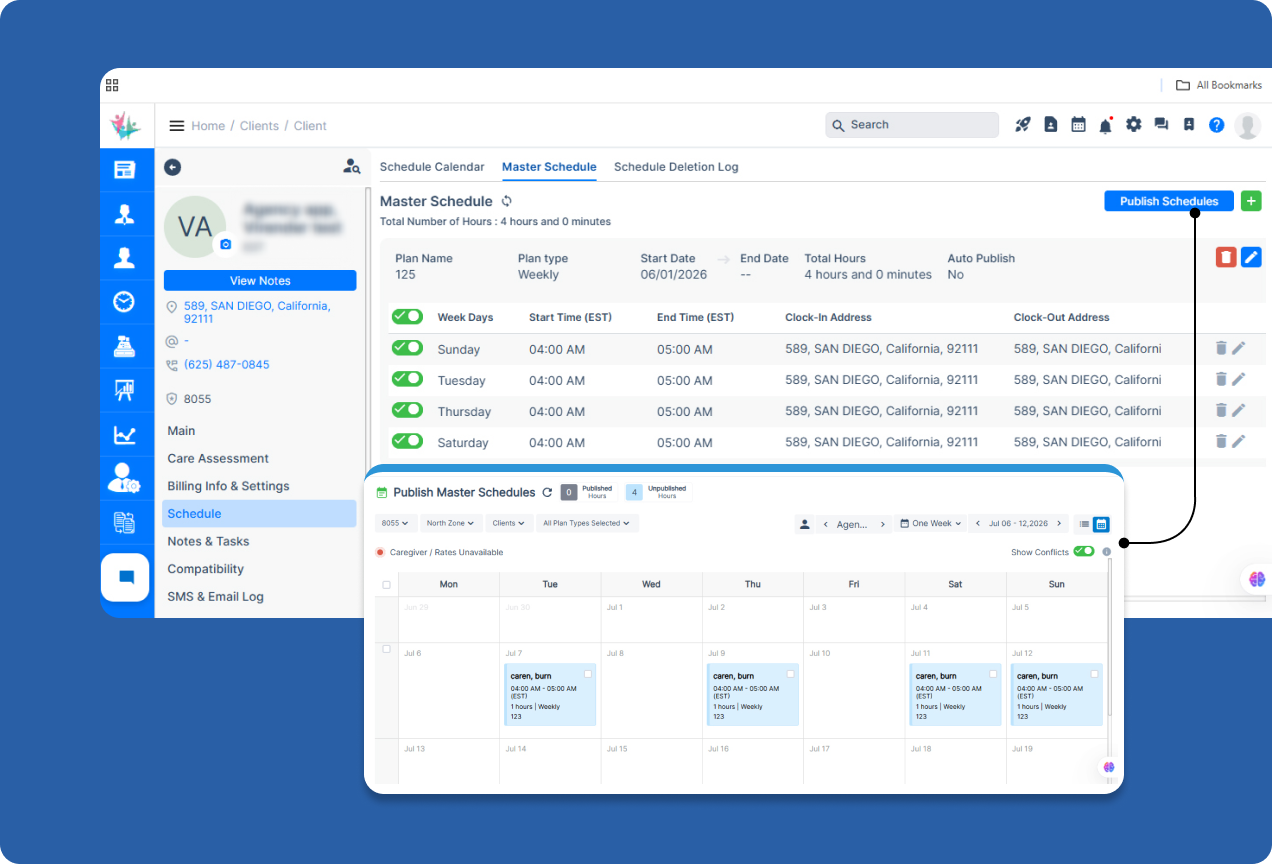
Task: Switch to list view in publish panel
Action: coord(1084,524)
